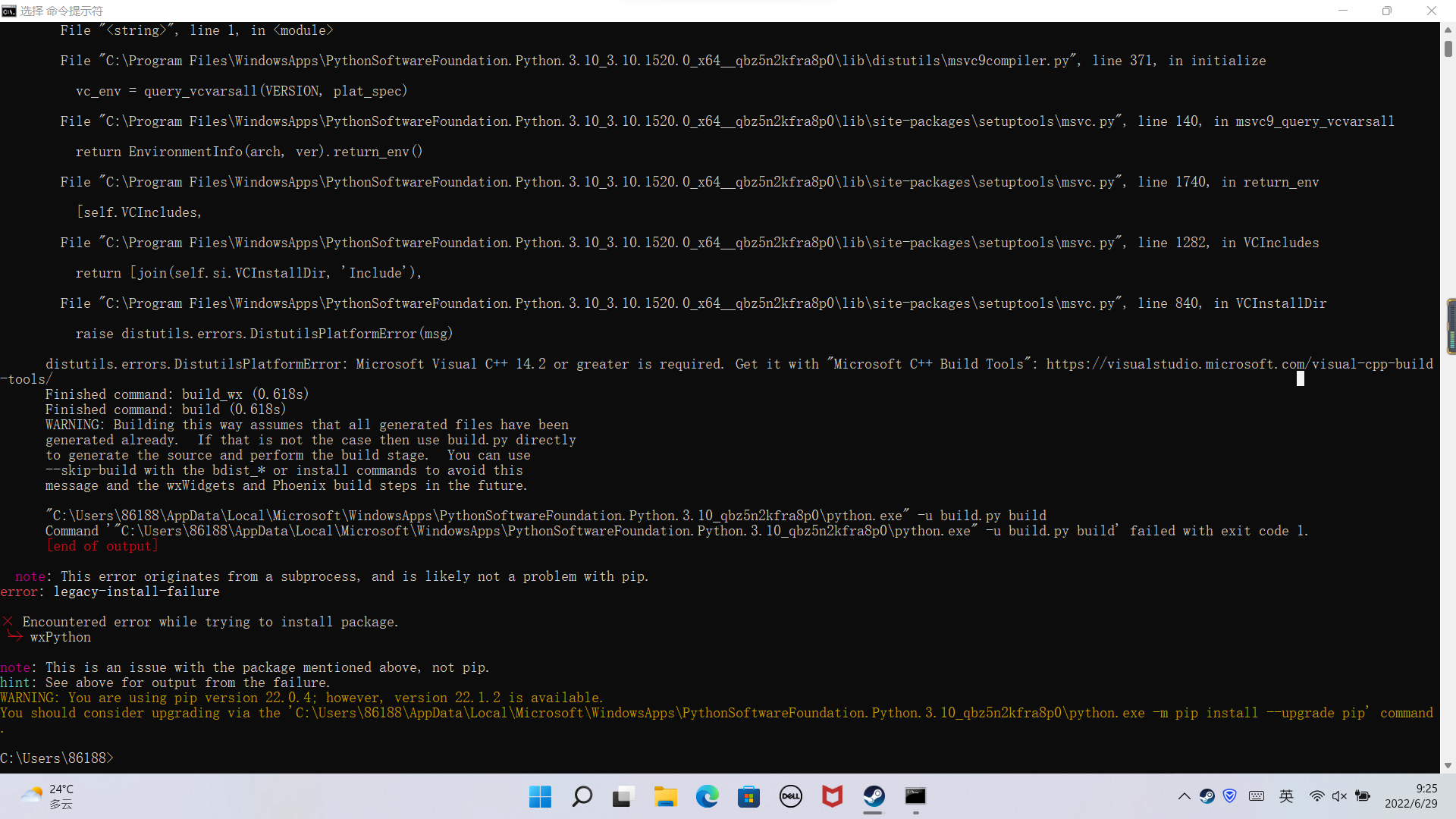Click pip version 22.0.4 warning line
This screenshot has width=1456, height=819.
click(302, 698)
